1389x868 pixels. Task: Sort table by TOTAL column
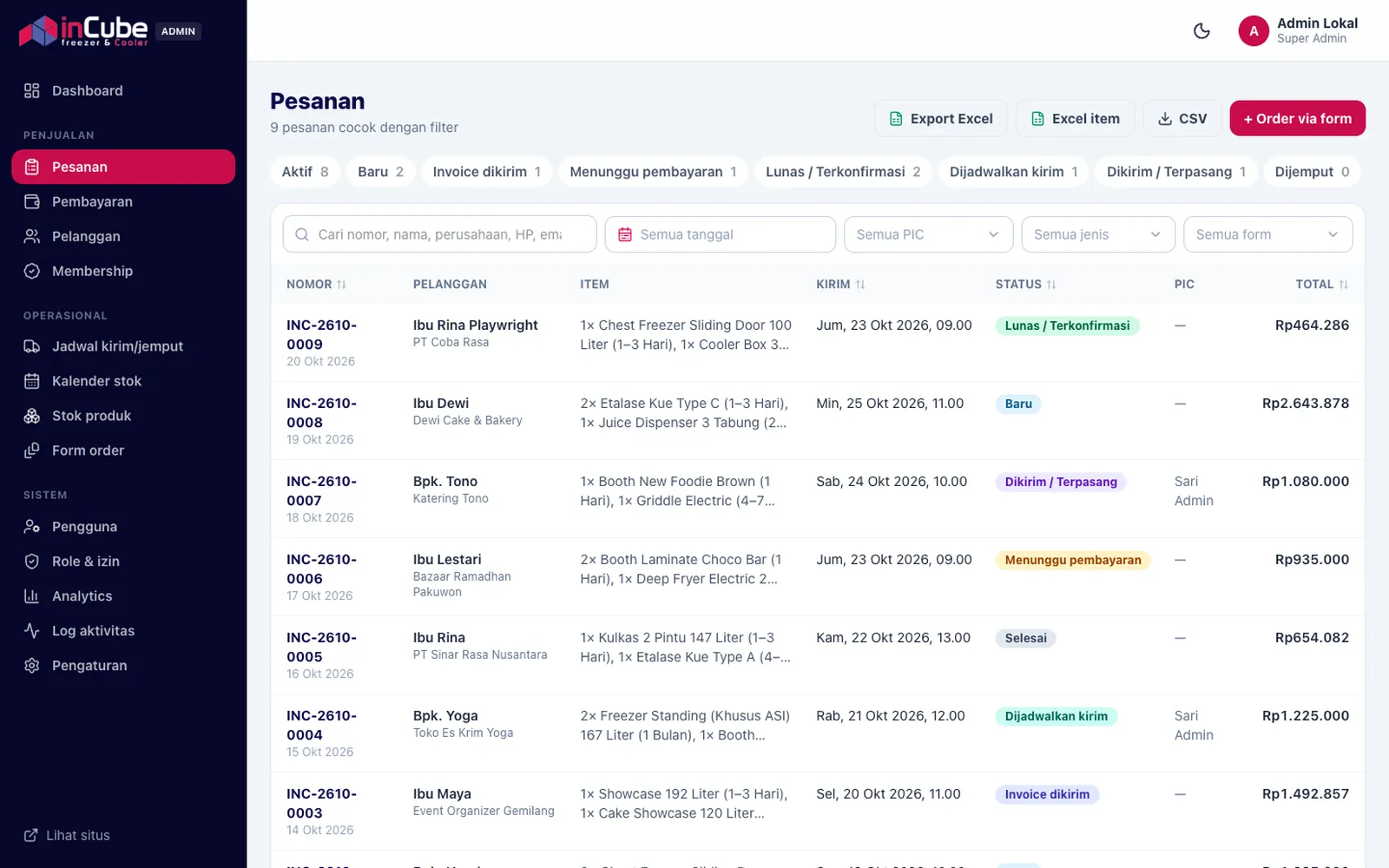click(1321, 285)
